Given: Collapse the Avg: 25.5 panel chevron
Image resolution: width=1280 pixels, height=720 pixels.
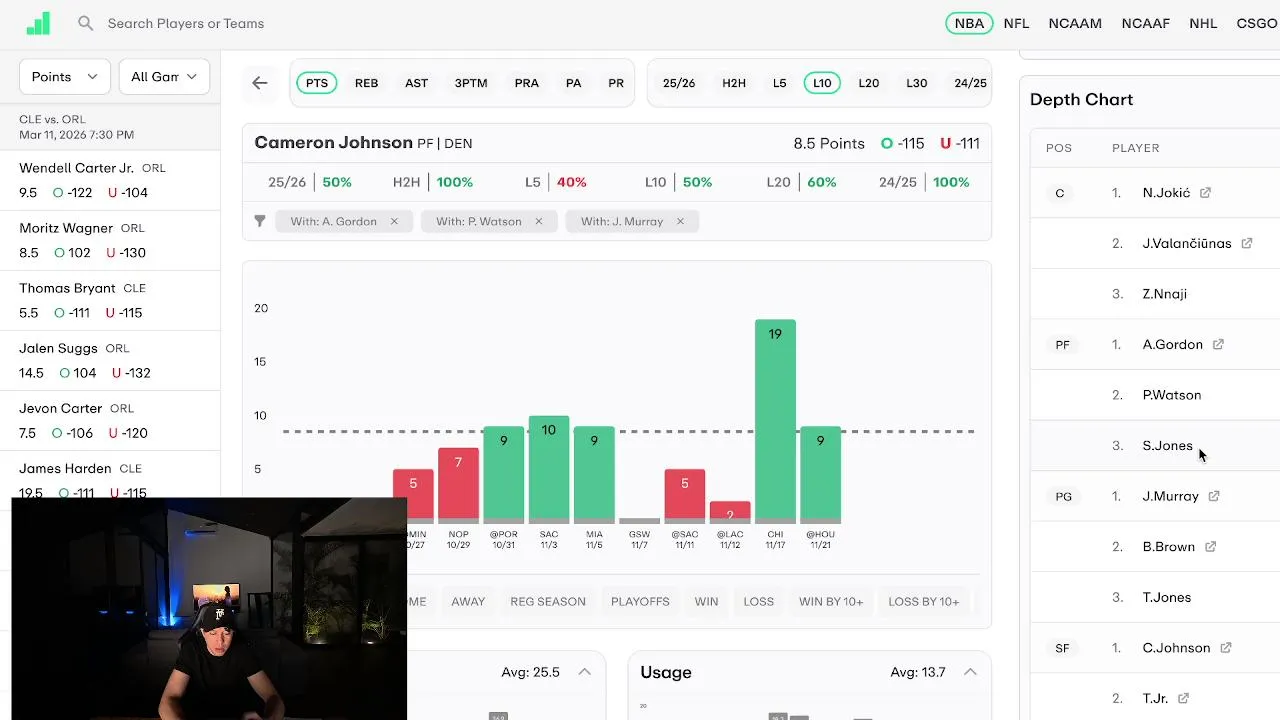Looking at the screenshot, I should click(584, 672).
